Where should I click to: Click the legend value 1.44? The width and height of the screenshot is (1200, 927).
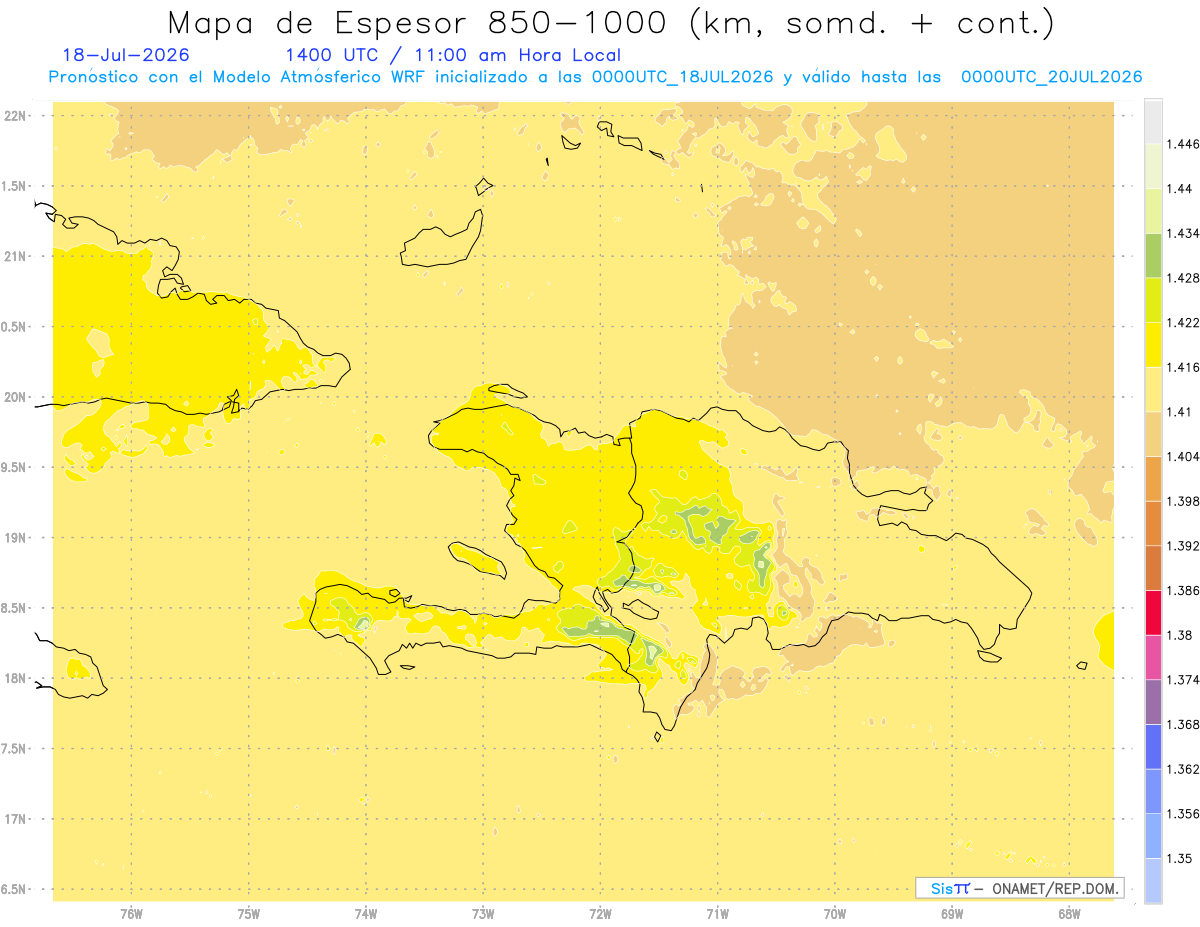click(1181, 188)
